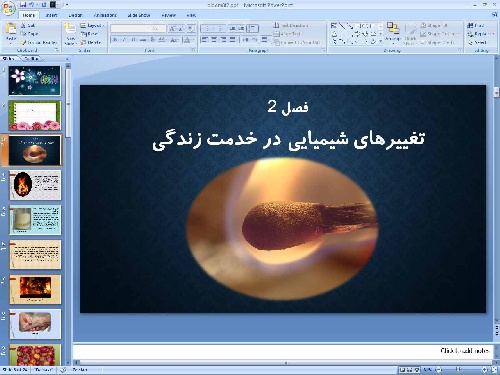Click the Bullets list icon
The width and height of the screenshot is (500, 375).
(207, 29)
